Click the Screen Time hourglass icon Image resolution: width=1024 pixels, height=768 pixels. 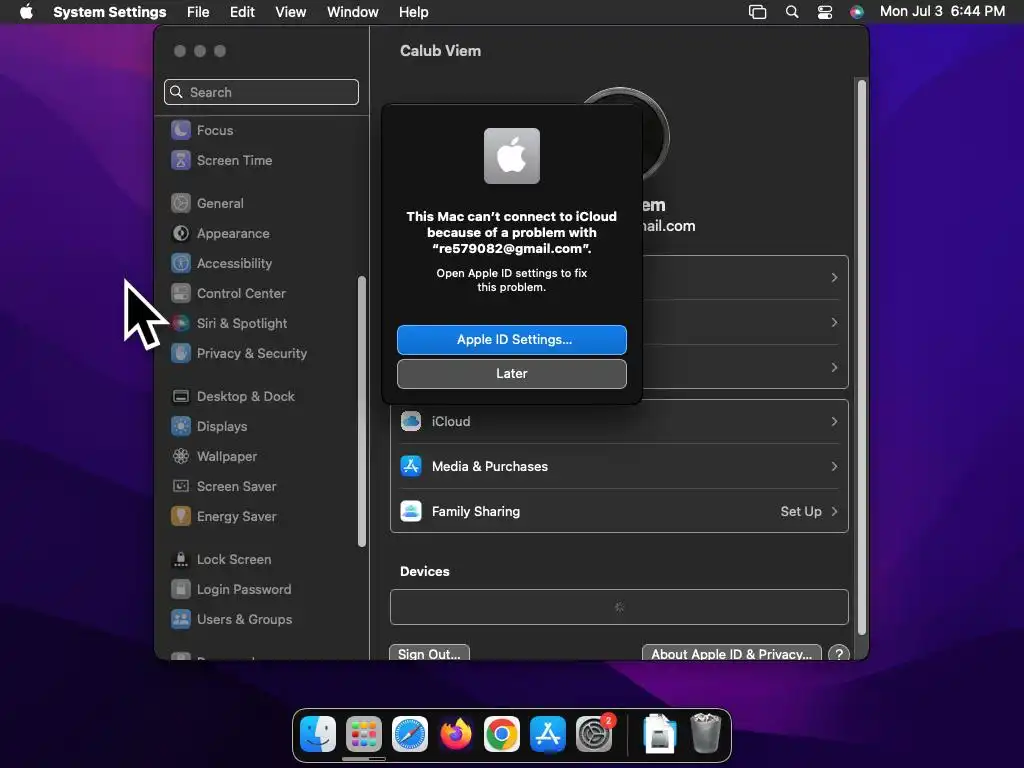[x=181, y=160]
